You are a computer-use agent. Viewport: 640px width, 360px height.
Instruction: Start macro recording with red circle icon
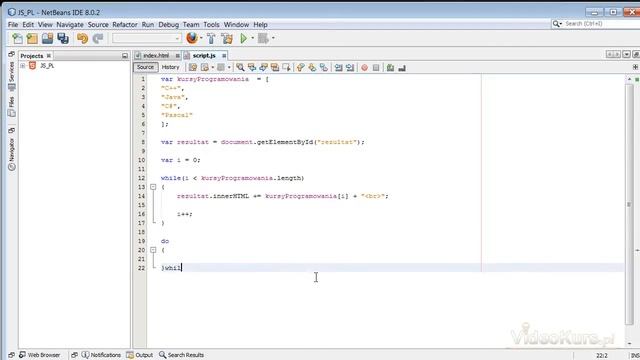(x=364, y=68)
